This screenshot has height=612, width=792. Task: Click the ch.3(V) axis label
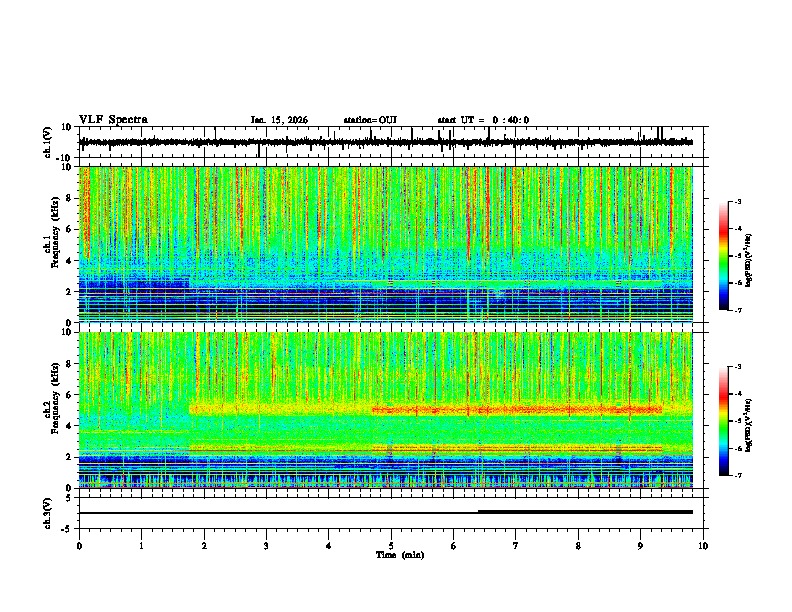tap(48, 513)
